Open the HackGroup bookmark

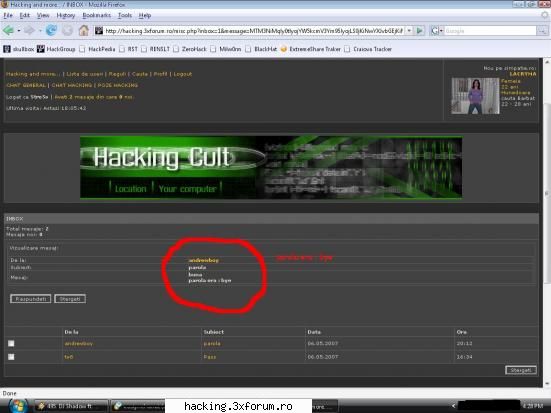[56, 49]
